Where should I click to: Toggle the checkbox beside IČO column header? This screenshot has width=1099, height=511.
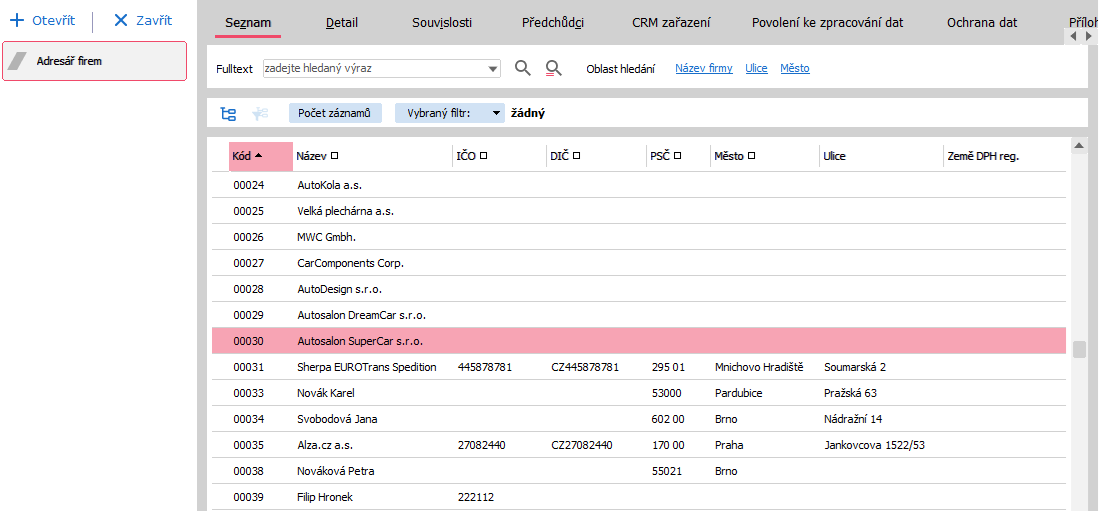(x=483, y=156)
